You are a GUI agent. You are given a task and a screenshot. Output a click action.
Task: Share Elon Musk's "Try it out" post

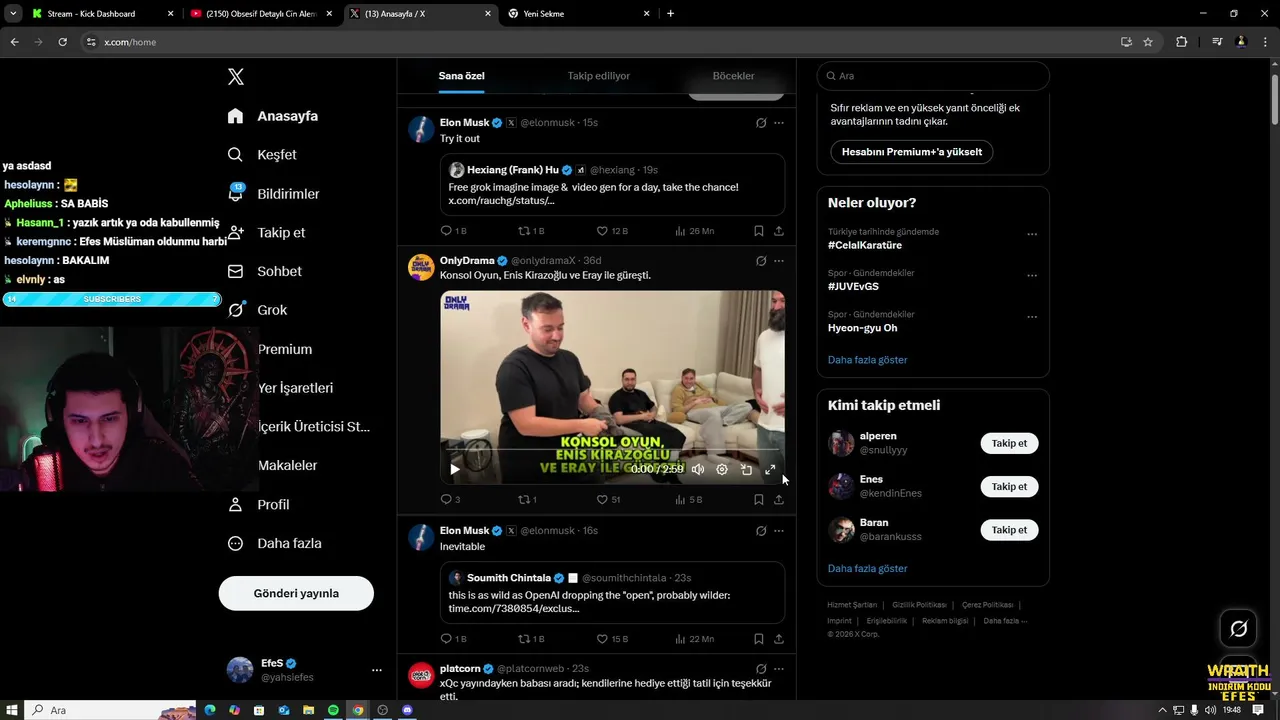[779, 231]
